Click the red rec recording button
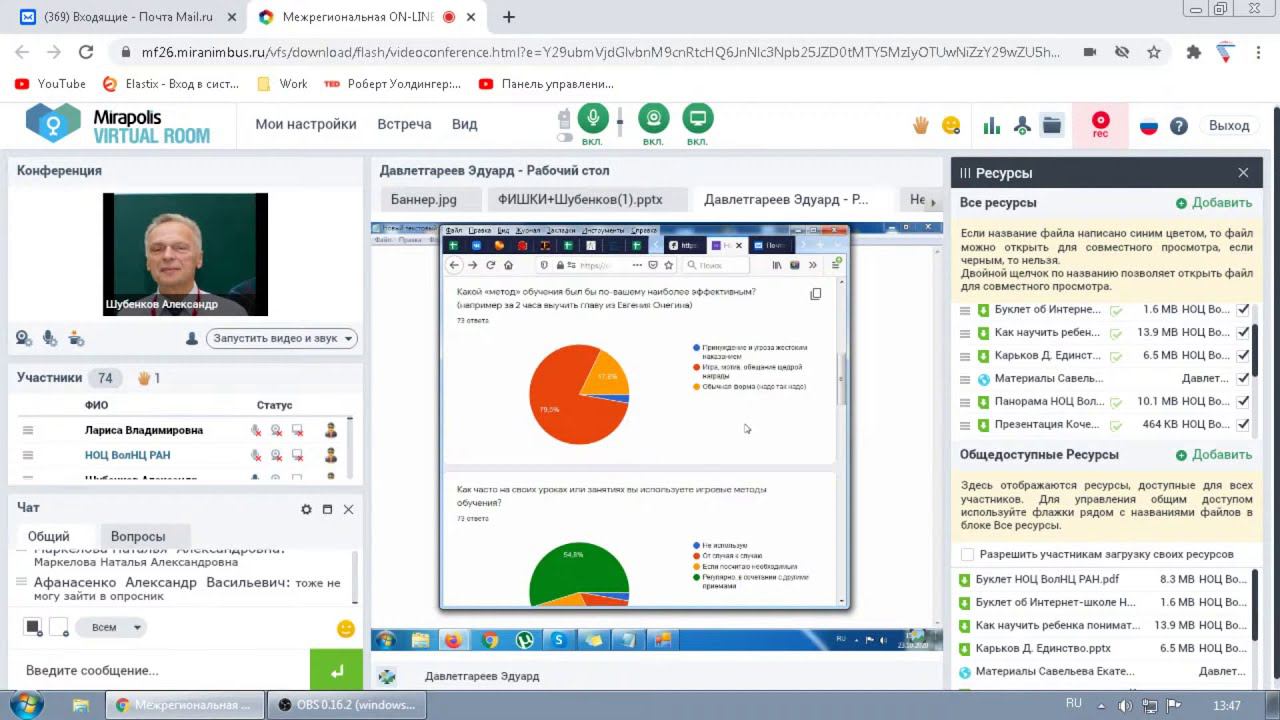This screenshot has height=720, width=1280. click(x=1100, y=125)
